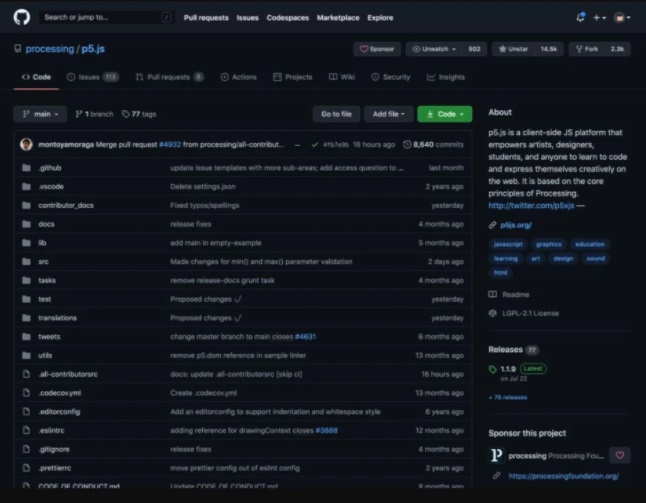
Task: Click the Go to file button
Action: [336, 114]
